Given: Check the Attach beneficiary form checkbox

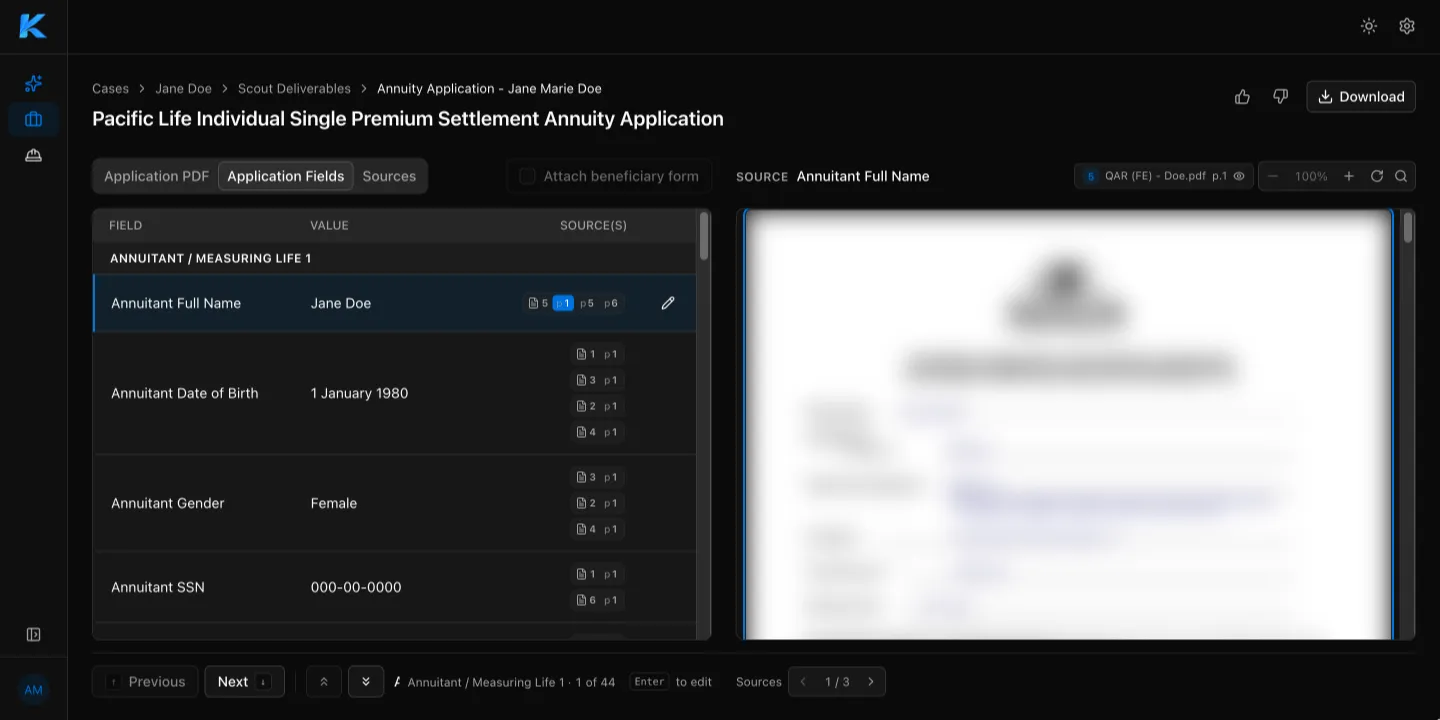Looking at the screenshot, I should [x=527, y=176].
